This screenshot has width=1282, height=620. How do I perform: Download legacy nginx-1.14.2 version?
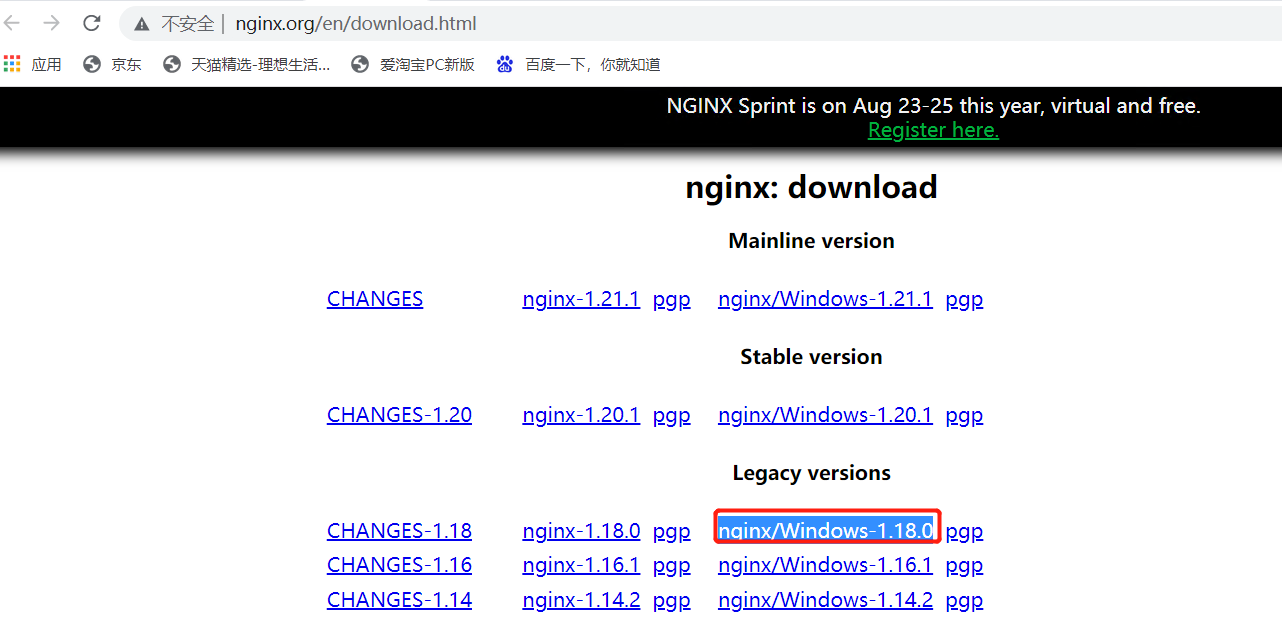coord(581,599)
